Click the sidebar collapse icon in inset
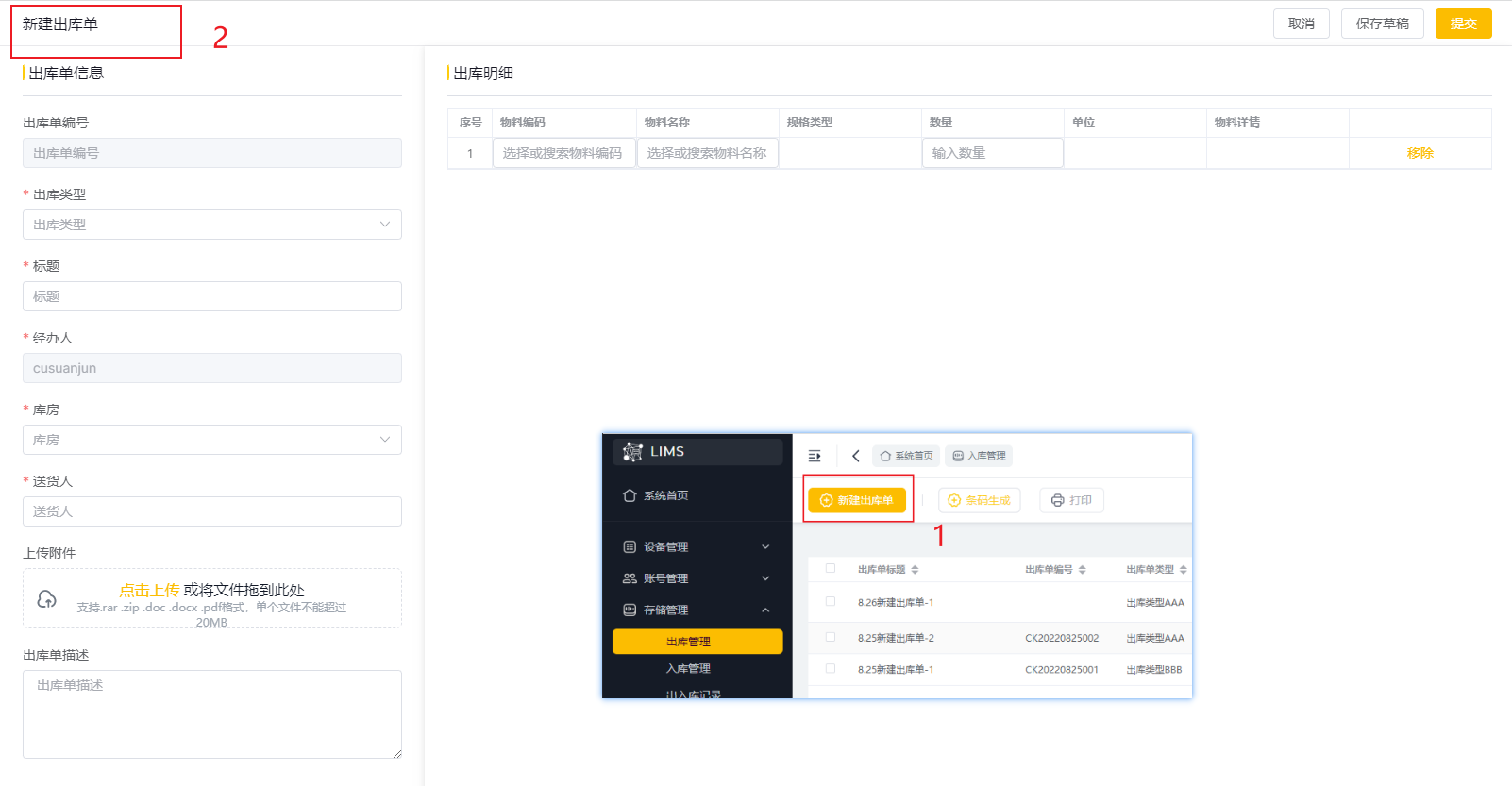Viewport: 1512px width, 786px height. pos(815,456)
